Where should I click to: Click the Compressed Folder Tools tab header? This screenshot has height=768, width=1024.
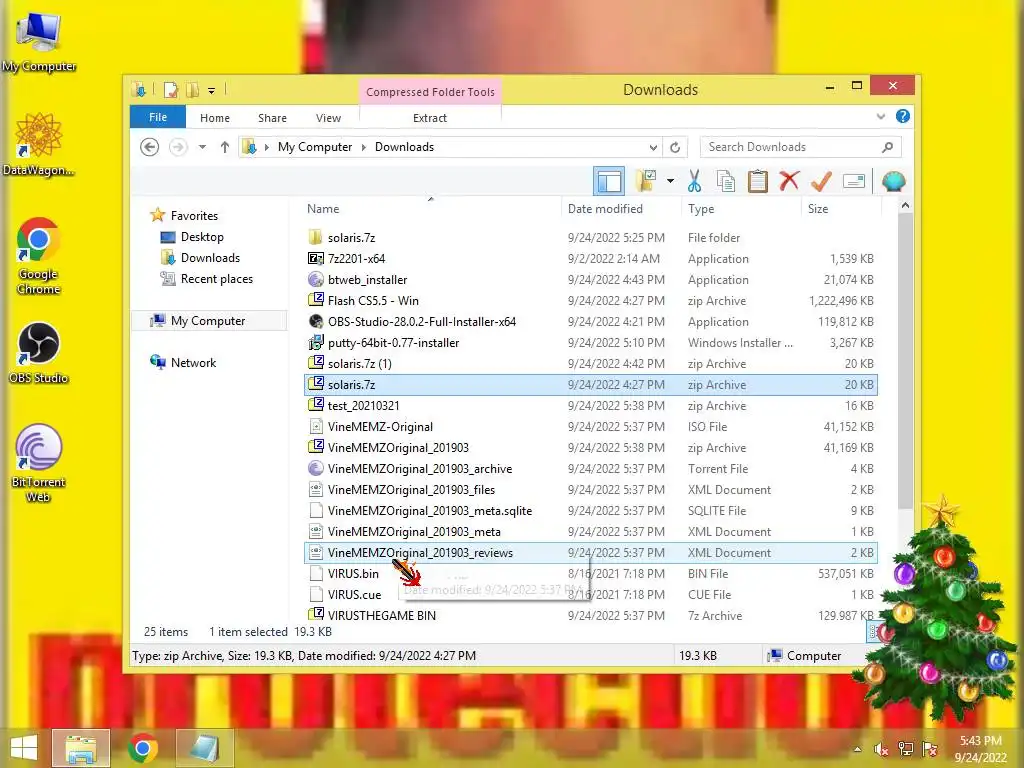[430, 91]
